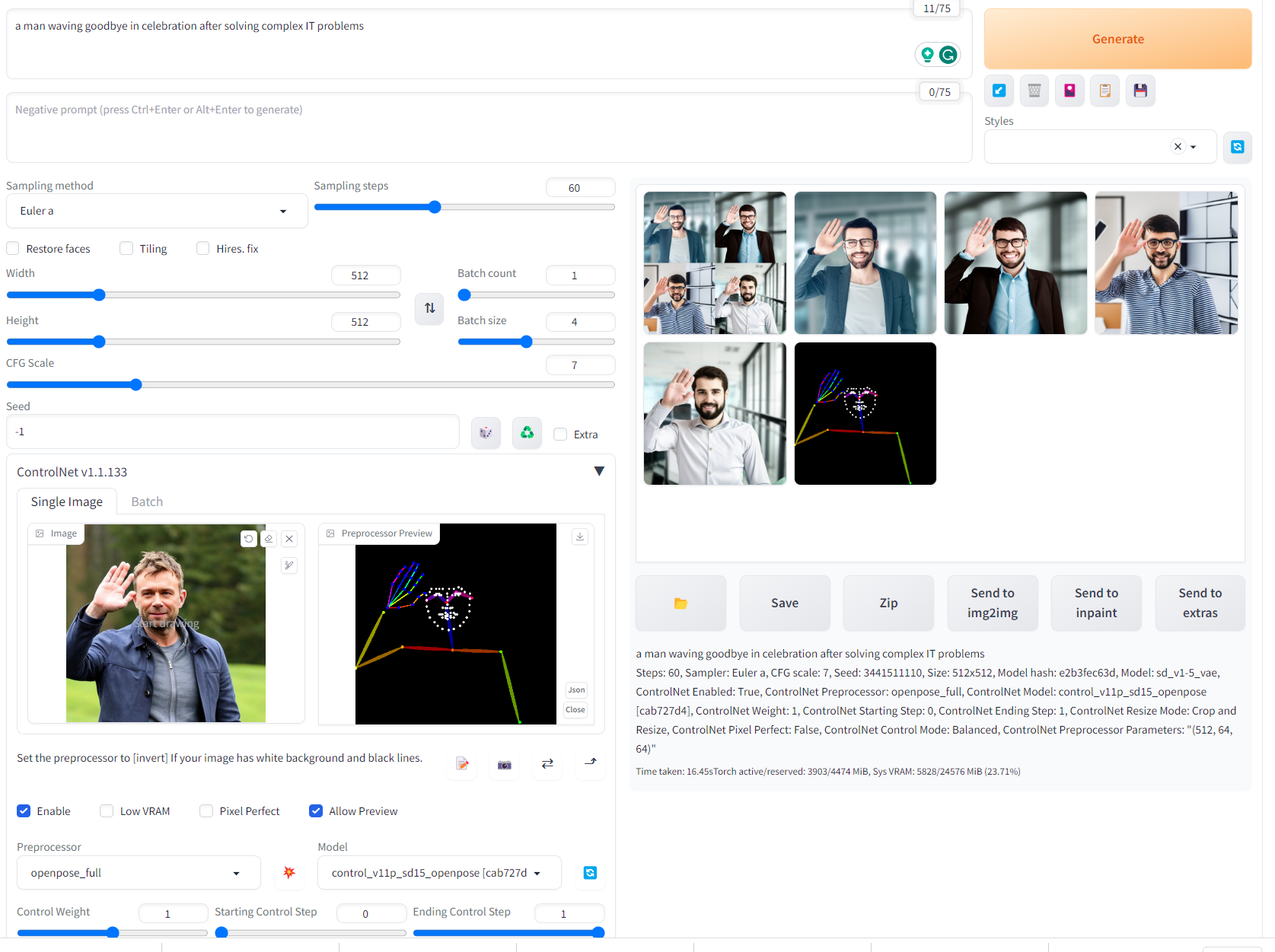The image size is (1275, 952).
Task: Toggle the Pixel Perfect checkbox
Action: click(x=206, y=811)
